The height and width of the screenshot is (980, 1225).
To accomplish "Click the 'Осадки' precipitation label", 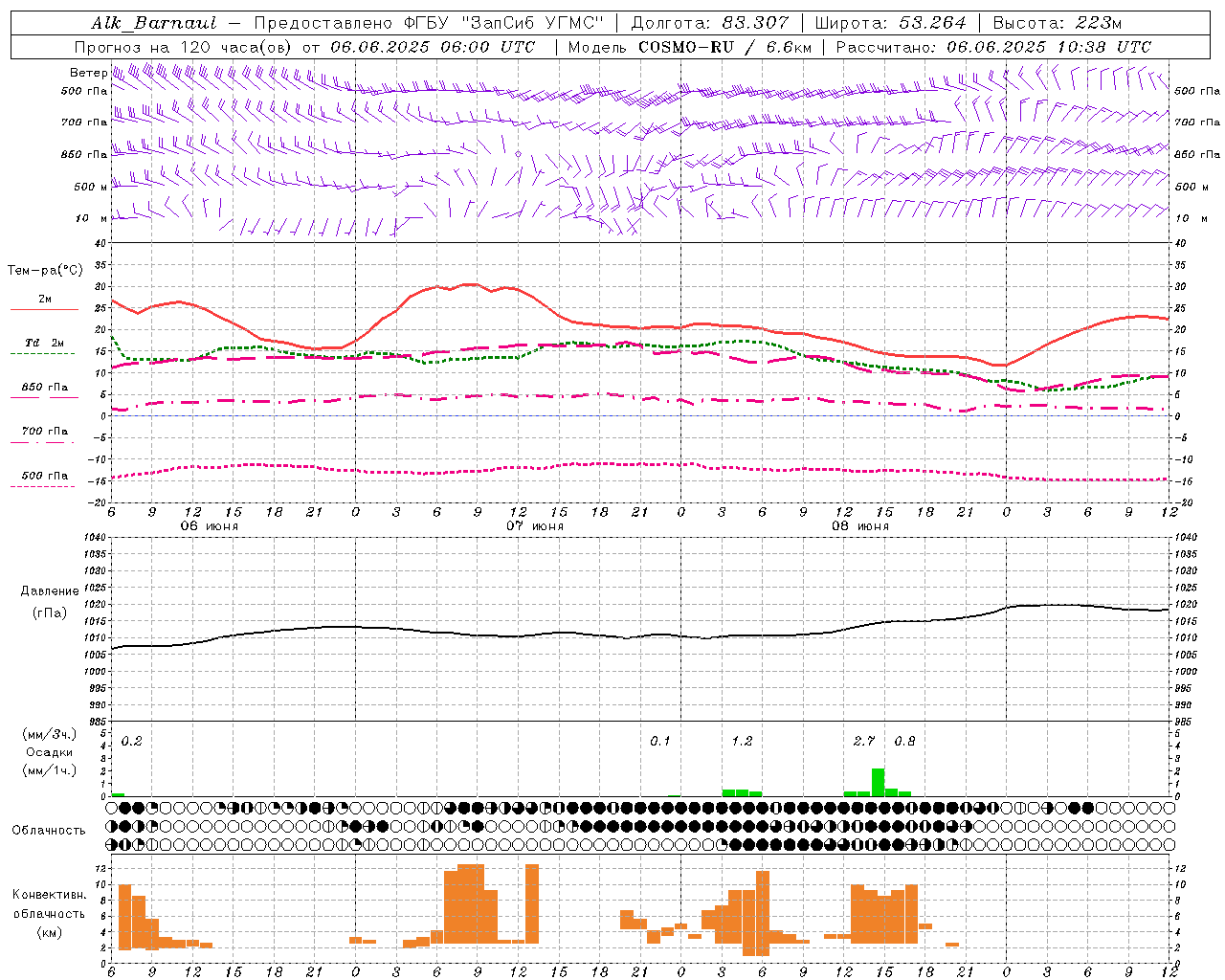I will tap(49, 752).
